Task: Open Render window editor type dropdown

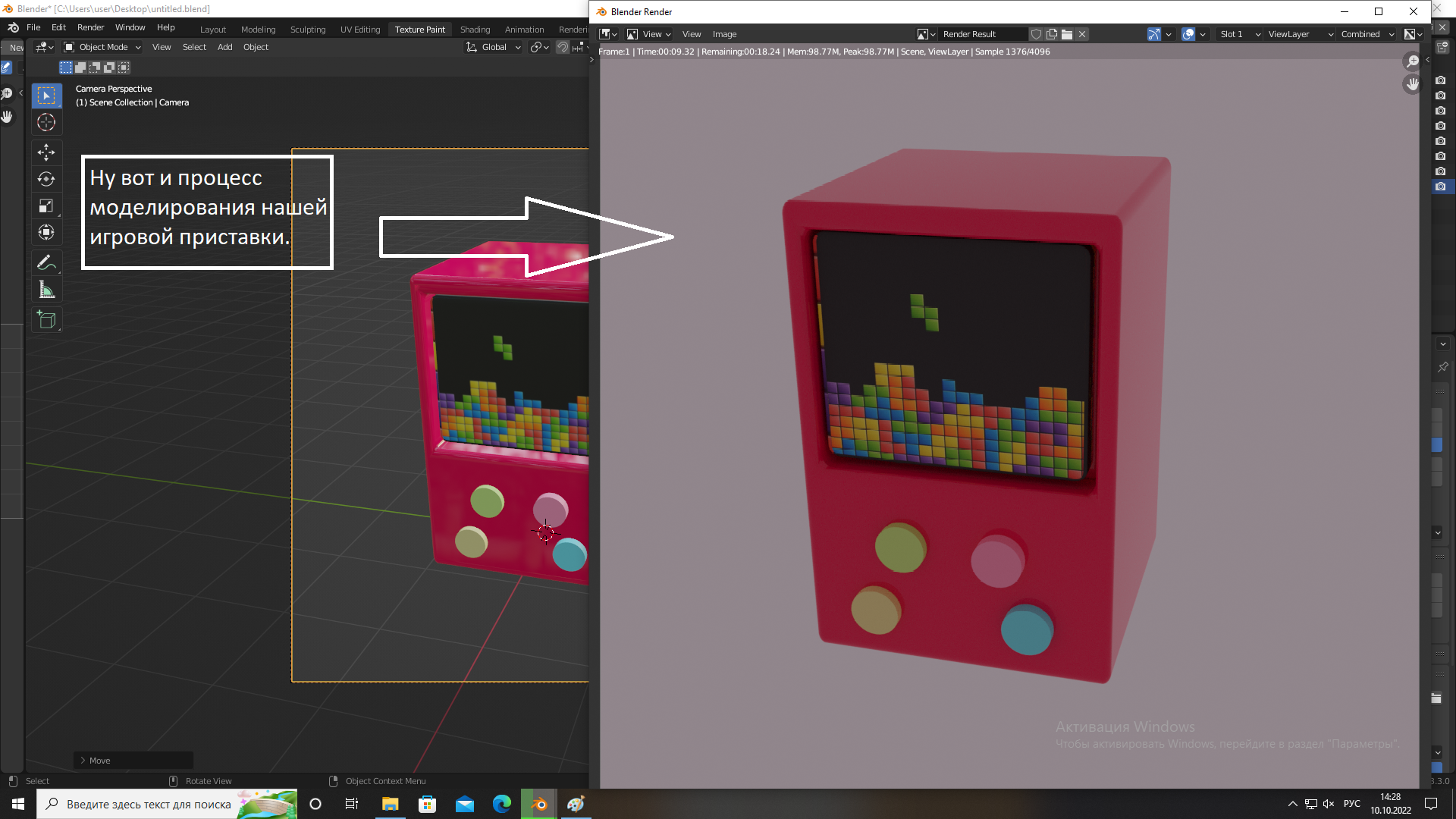Action: [x=608, y=34]
